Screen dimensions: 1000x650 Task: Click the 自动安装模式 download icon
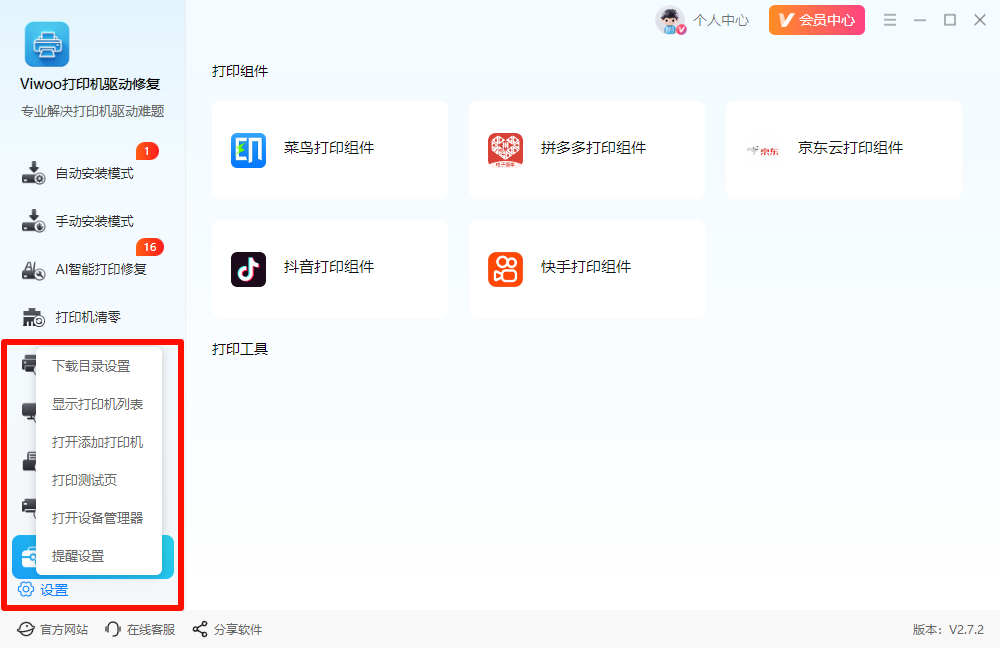click(x=33, y=173)
